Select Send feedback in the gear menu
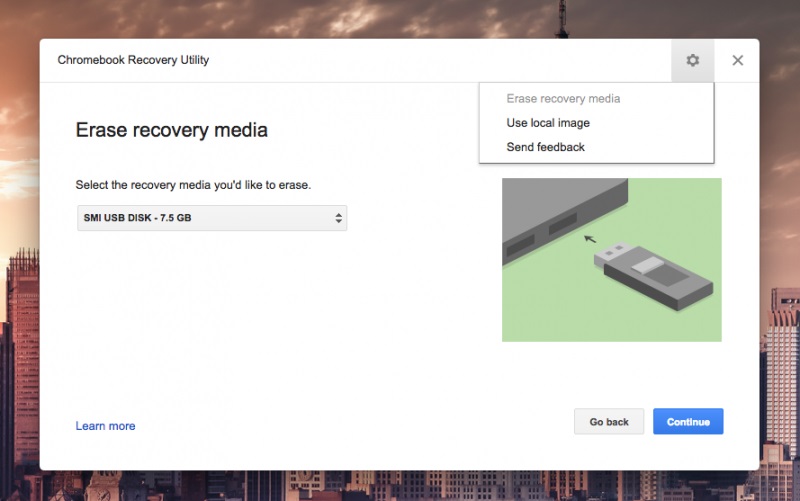800x501 pixels. (x=545, y=147)
